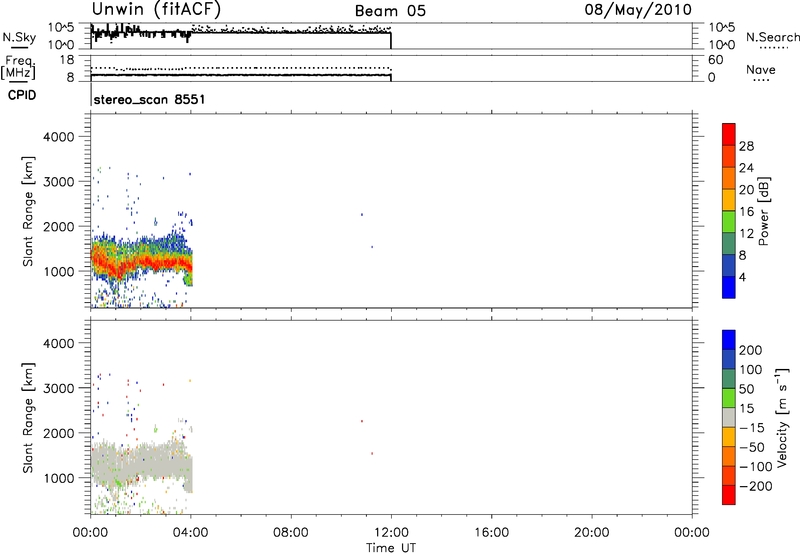This screenshot has width=800, height=554.
Task: Click the '28' tick on Power scale
Action: click(x=746, y=146)
